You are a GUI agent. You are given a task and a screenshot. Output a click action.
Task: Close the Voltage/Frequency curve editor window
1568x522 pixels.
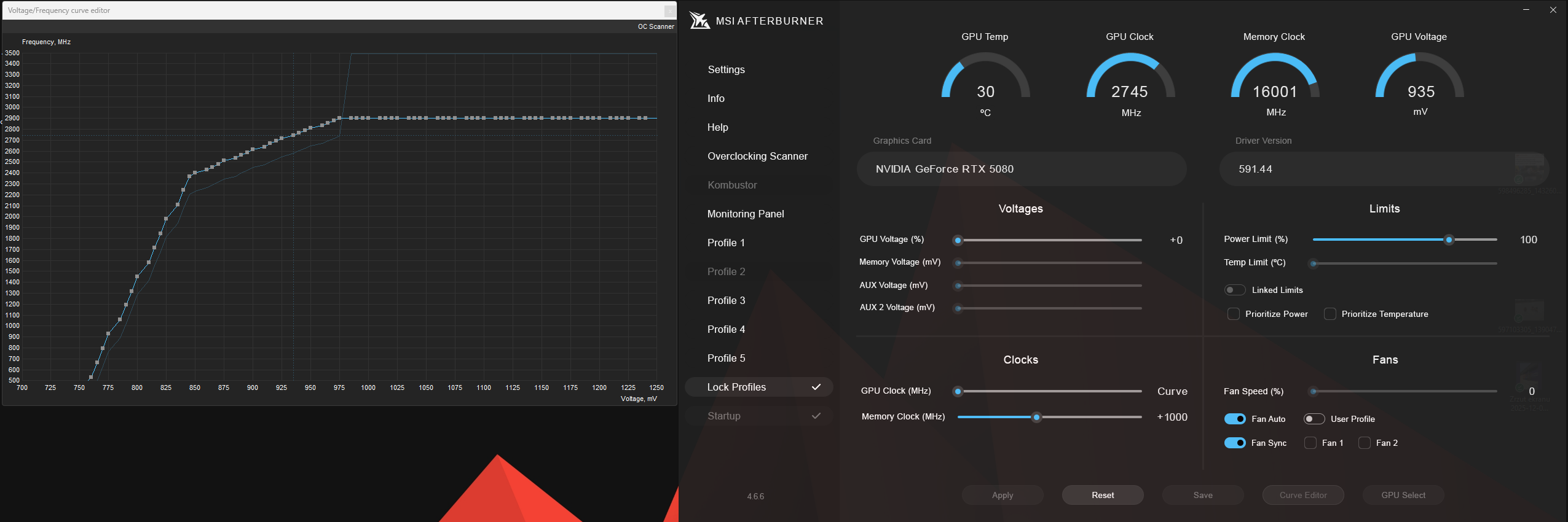[x=669, y=10]
